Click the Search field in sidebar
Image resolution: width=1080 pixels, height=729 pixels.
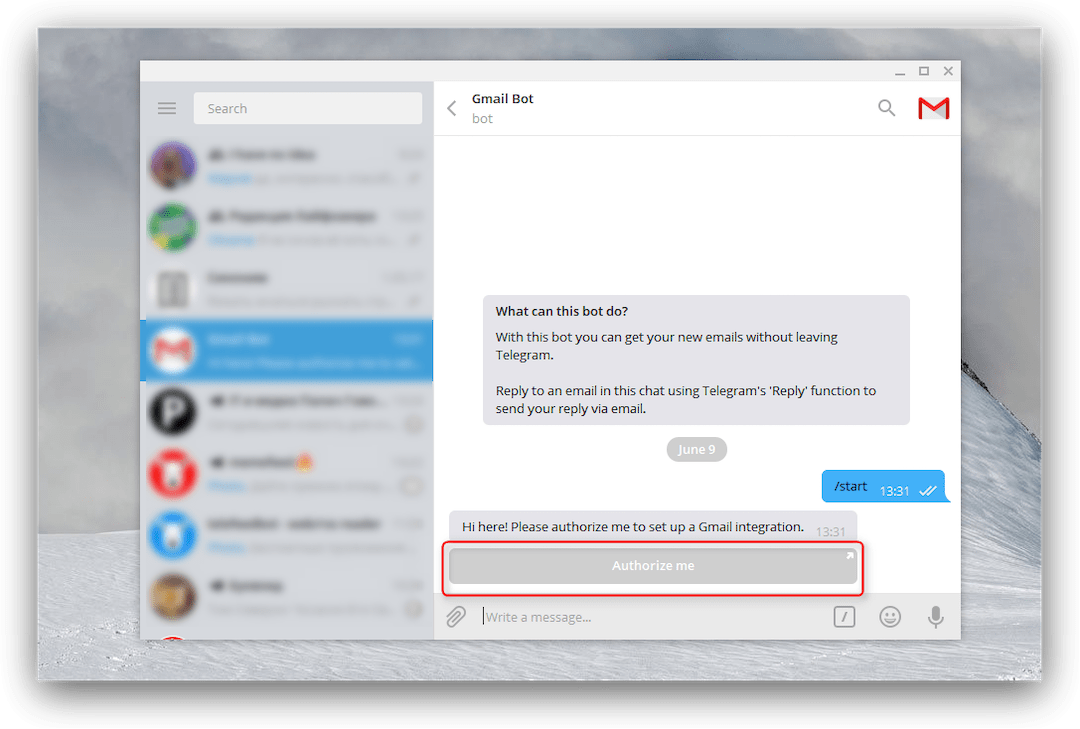click(308, 108)
